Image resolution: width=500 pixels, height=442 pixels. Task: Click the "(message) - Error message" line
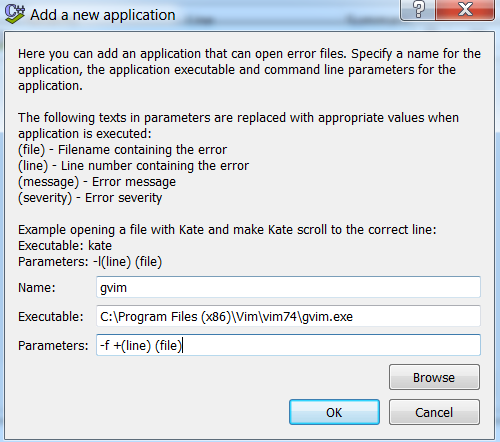pos(97,182)
